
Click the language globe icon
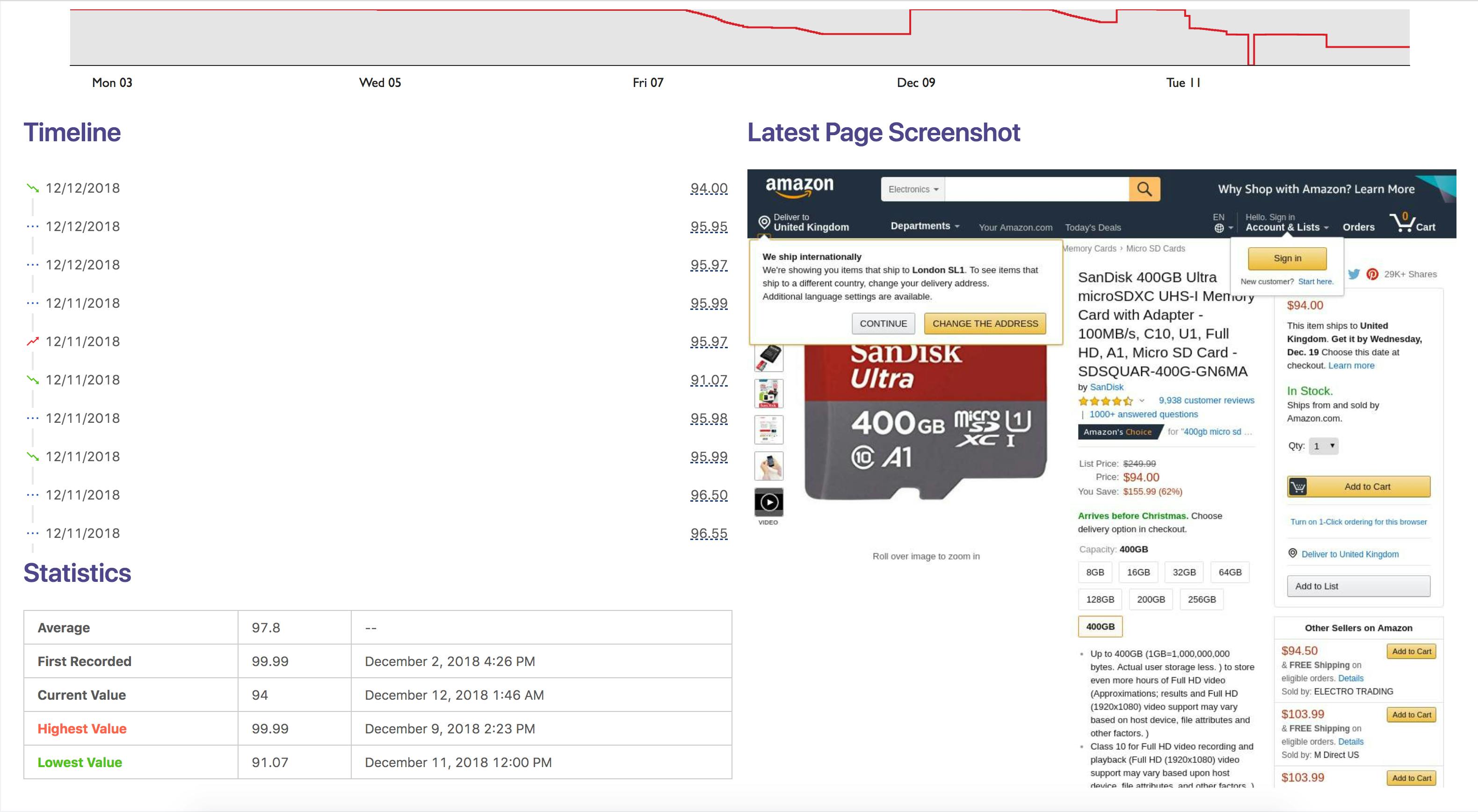1219,228
